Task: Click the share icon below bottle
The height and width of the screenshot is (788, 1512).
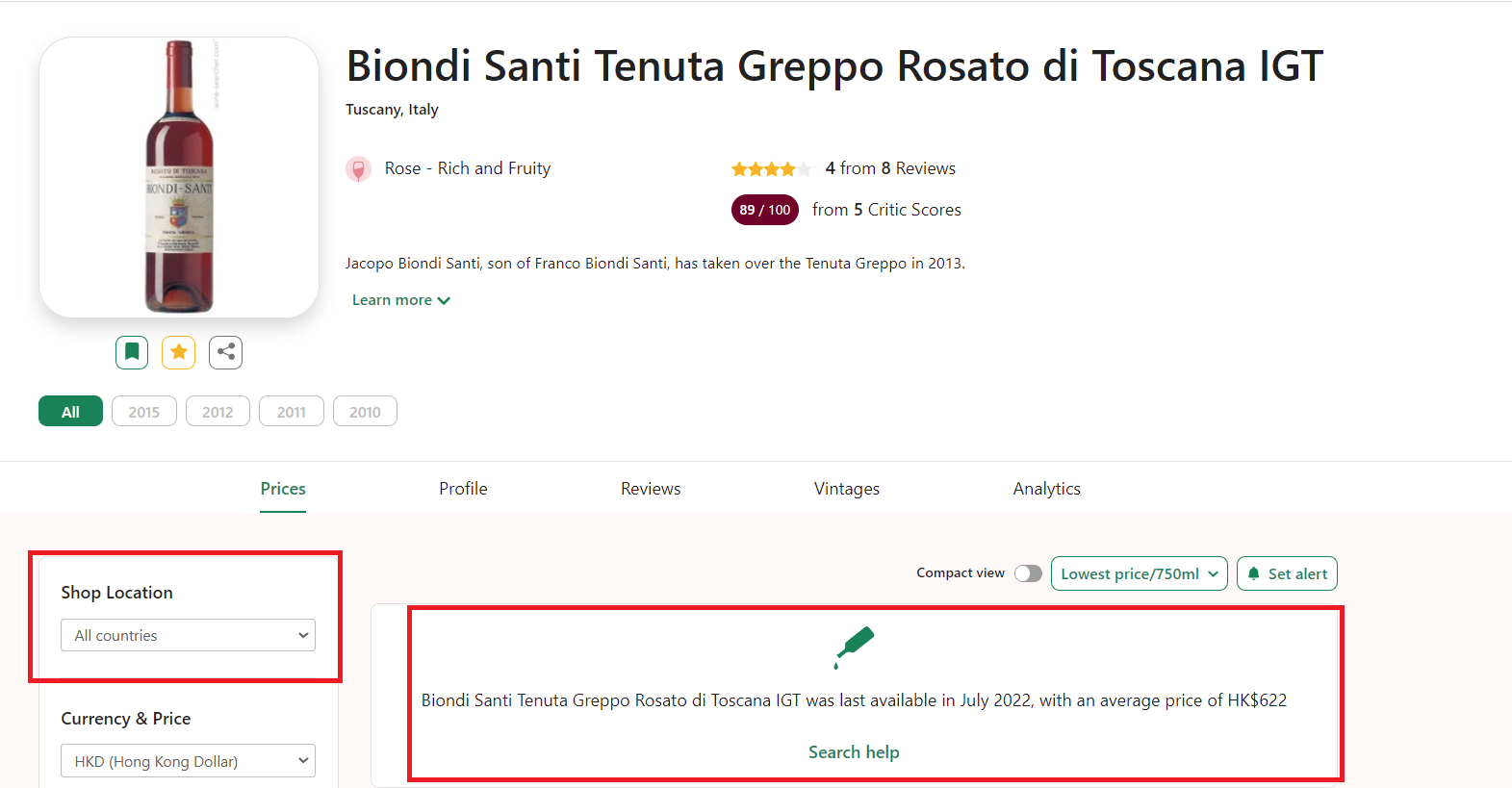Action: coord(225,352)
